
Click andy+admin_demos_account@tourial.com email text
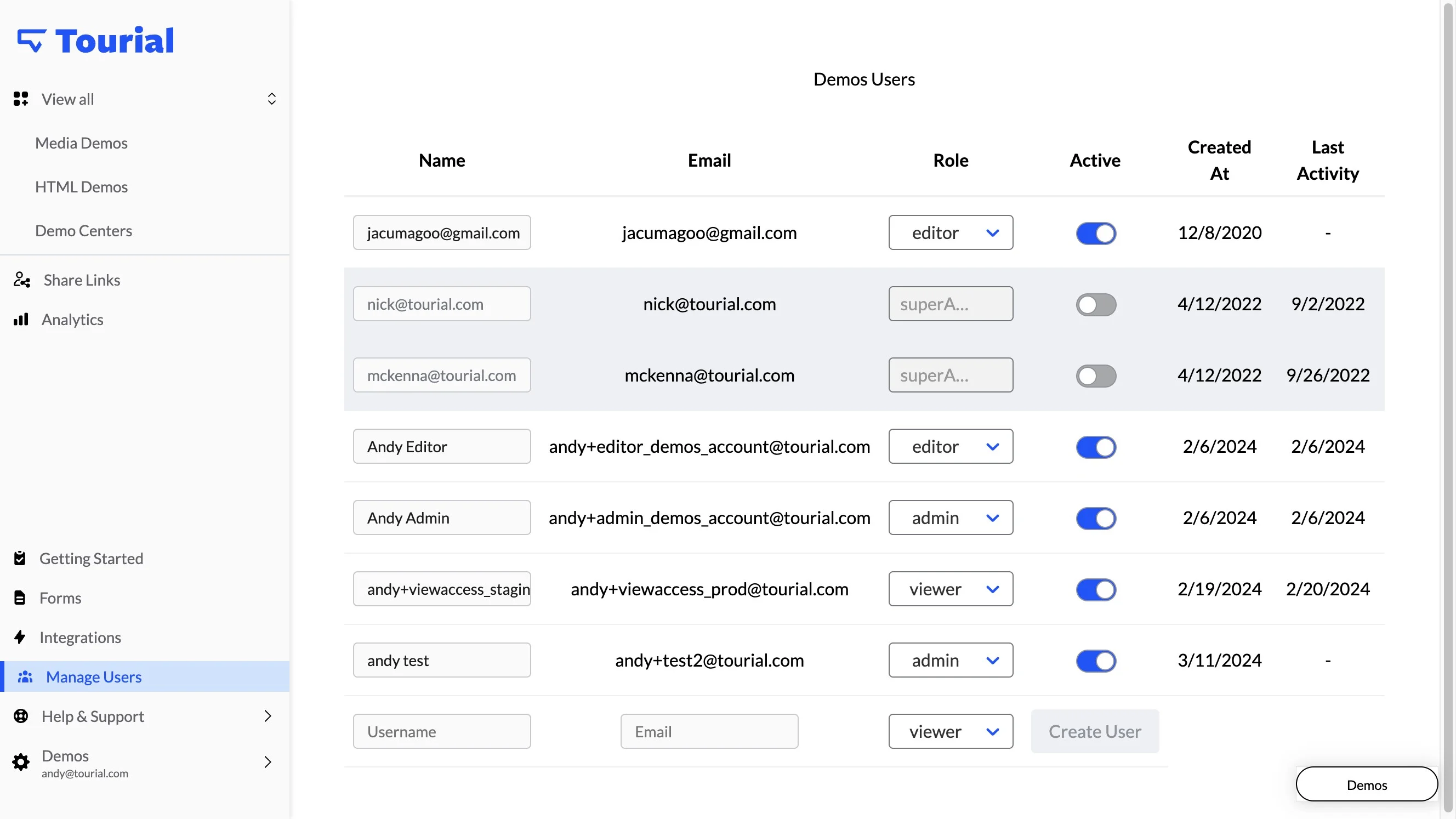(x=709, y=517)
